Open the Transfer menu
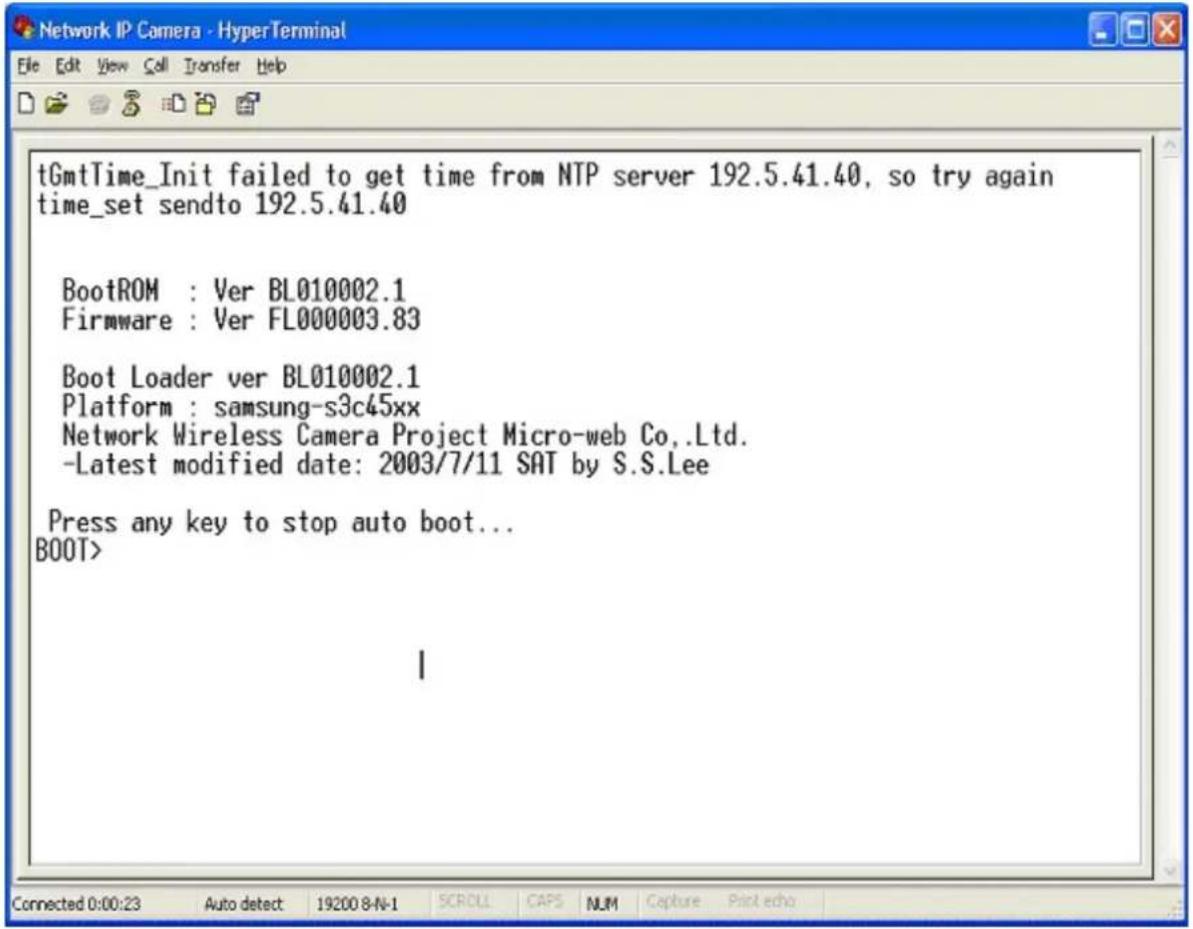This screenshot has width=1193, height=929. [x=212, y=66]
